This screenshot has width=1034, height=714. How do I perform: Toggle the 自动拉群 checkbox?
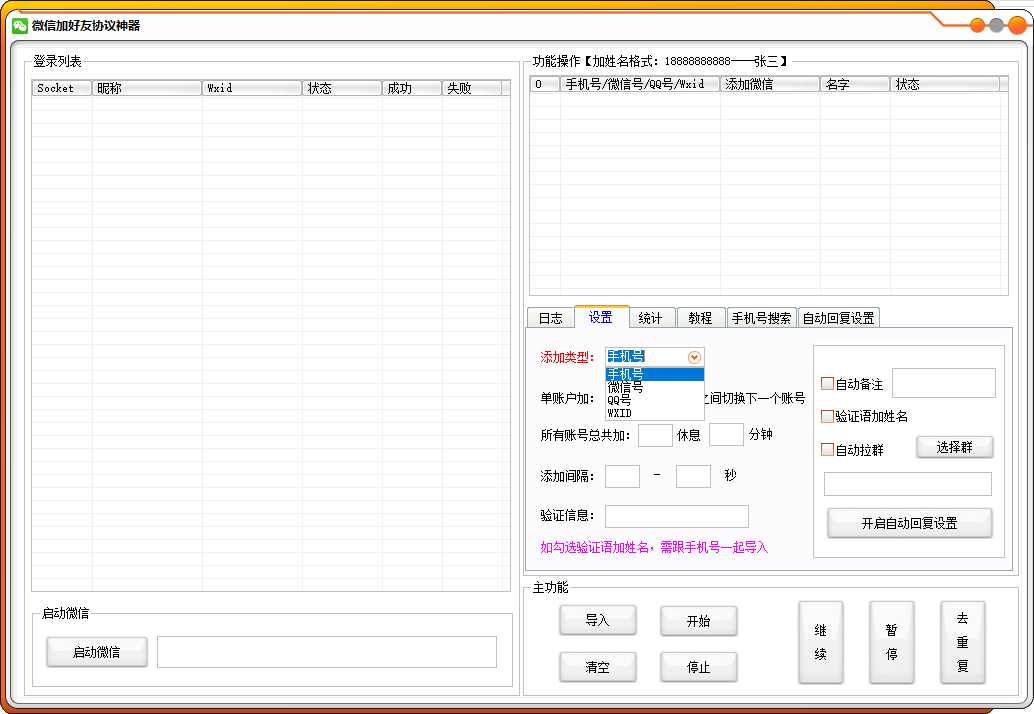tap(827, 450)
